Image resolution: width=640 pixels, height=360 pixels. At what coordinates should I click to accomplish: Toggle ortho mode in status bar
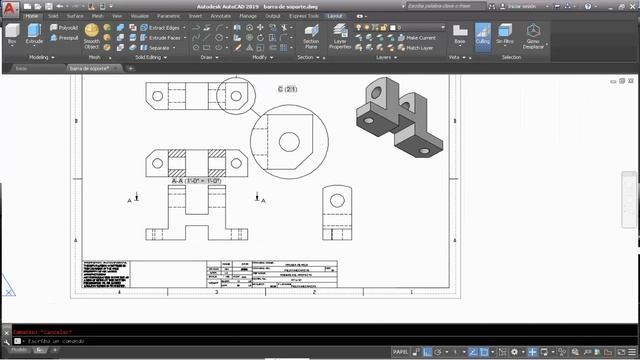pos(427,352)
